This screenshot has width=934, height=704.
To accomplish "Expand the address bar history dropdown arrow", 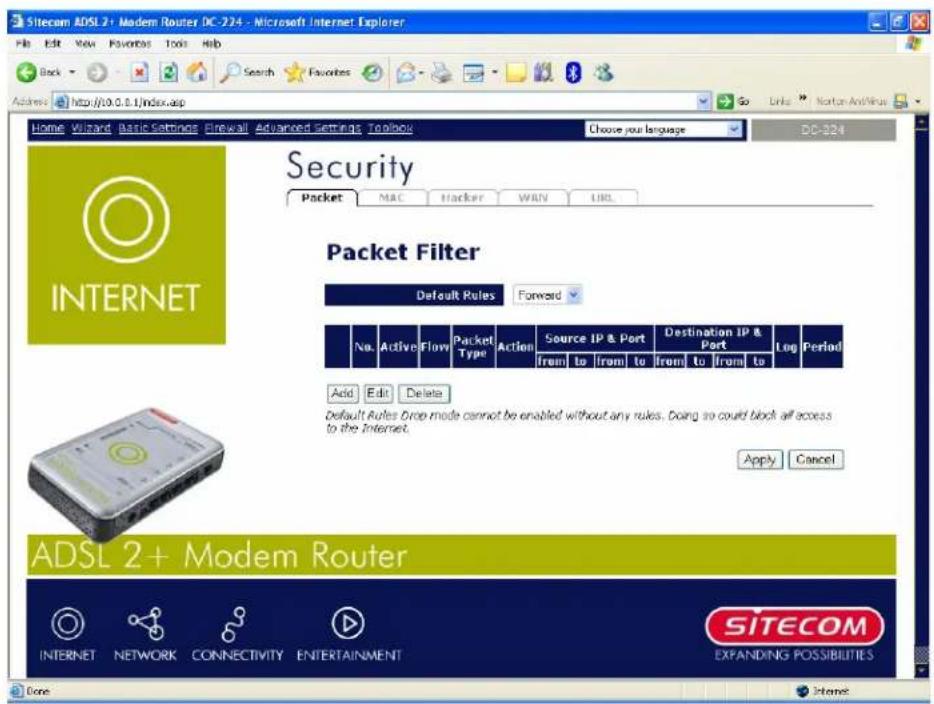I will click(704, 101).
